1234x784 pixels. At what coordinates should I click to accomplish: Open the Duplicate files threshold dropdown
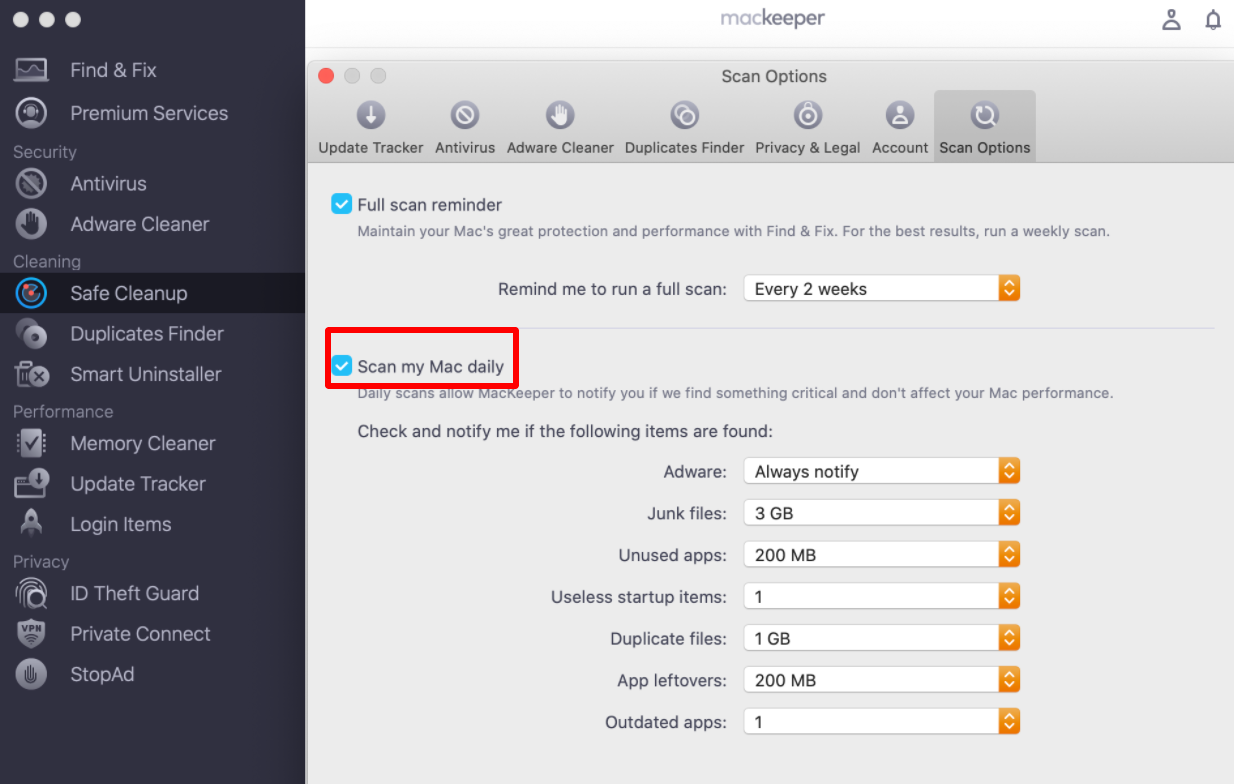[x=882, y=638]
